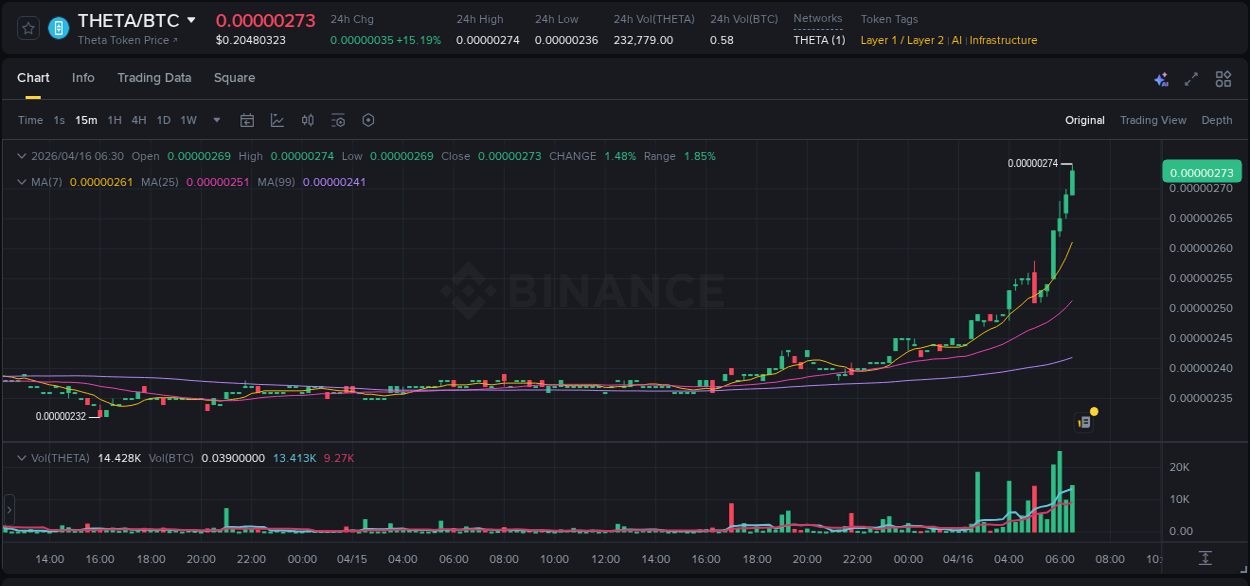The image size is (1250, 586).
Task: Switch to Original chart view
Action: (x=1085, y=120)
